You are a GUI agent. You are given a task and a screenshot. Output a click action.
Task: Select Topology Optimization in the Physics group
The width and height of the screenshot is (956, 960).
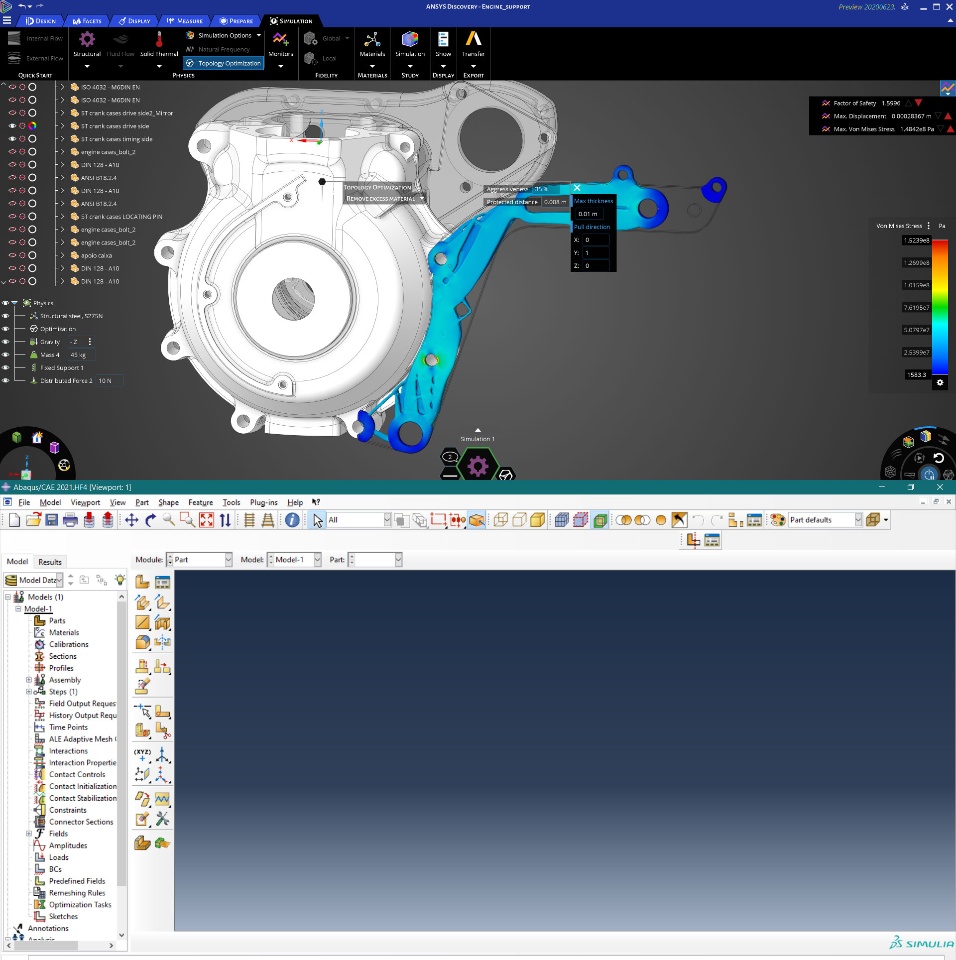(224, 63)
